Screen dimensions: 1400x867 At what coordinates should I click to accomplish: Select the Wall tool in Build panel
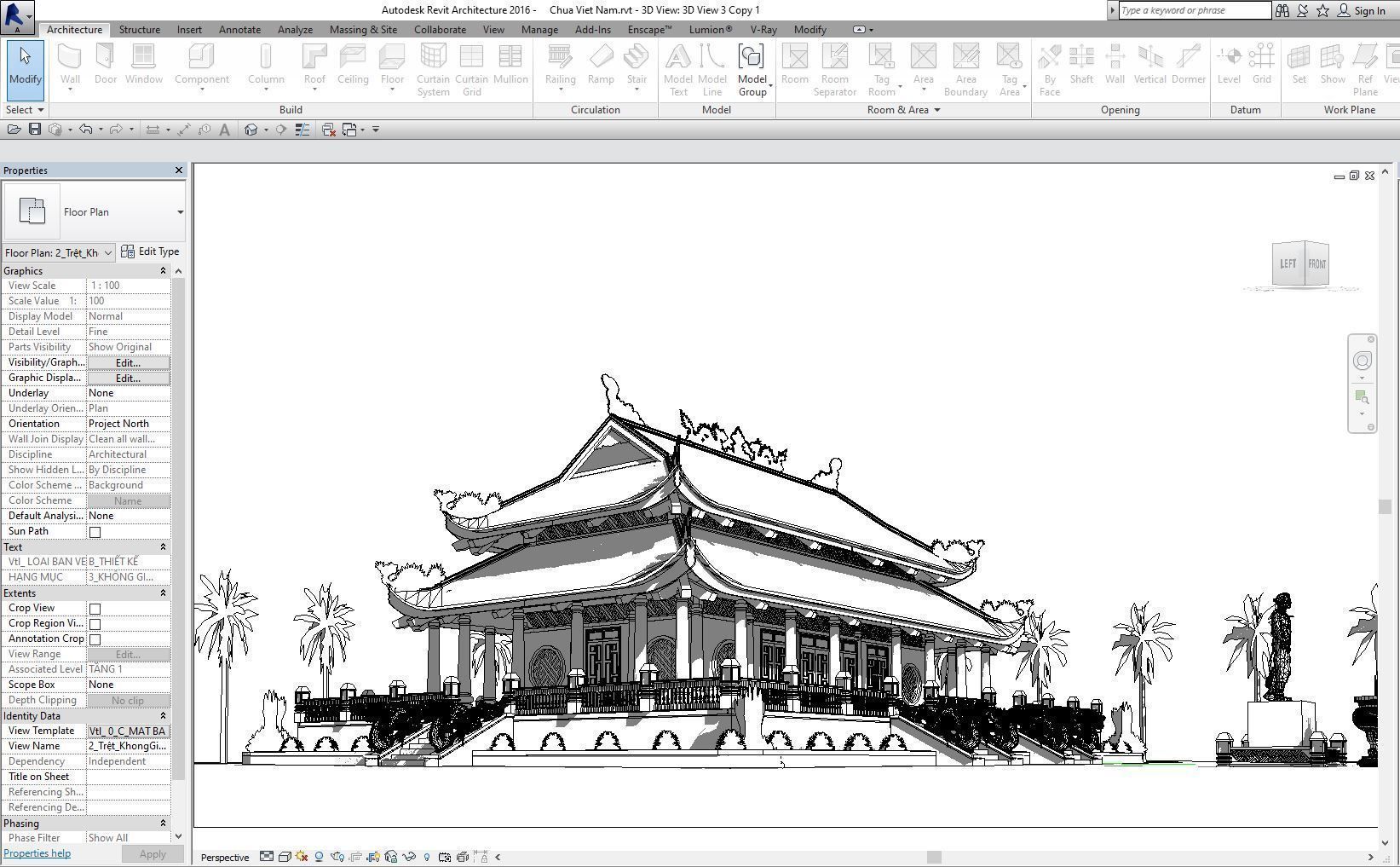pos(70,66)
